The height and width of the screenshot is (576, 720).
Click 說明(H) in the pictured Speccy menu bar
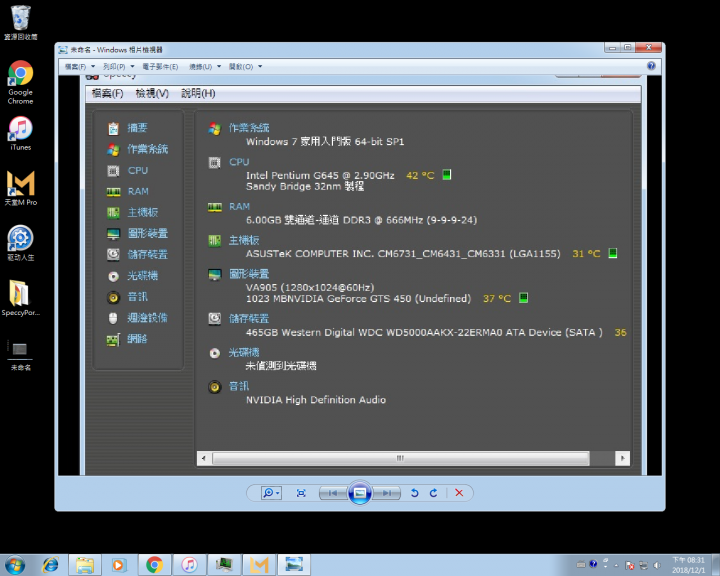click(x=198, y=93)
